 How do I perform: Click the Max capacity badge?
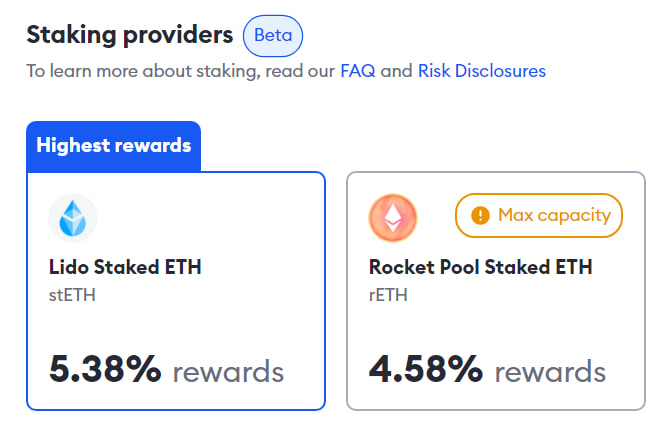point(539,215)
